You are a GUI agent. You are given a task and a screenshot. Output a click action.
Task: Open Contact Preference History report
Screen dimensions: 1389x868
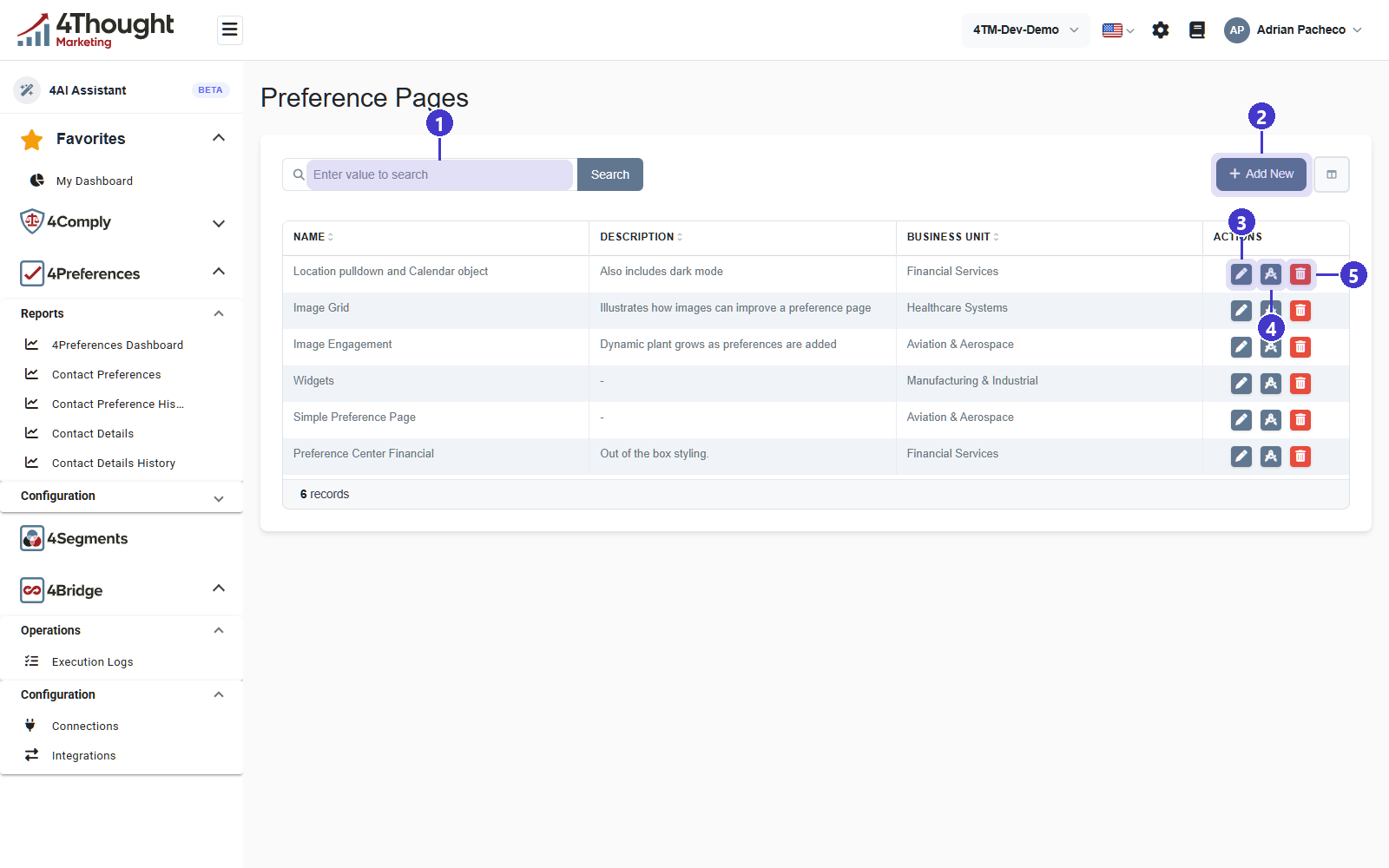pyautogui.click(x=117, y=404)
